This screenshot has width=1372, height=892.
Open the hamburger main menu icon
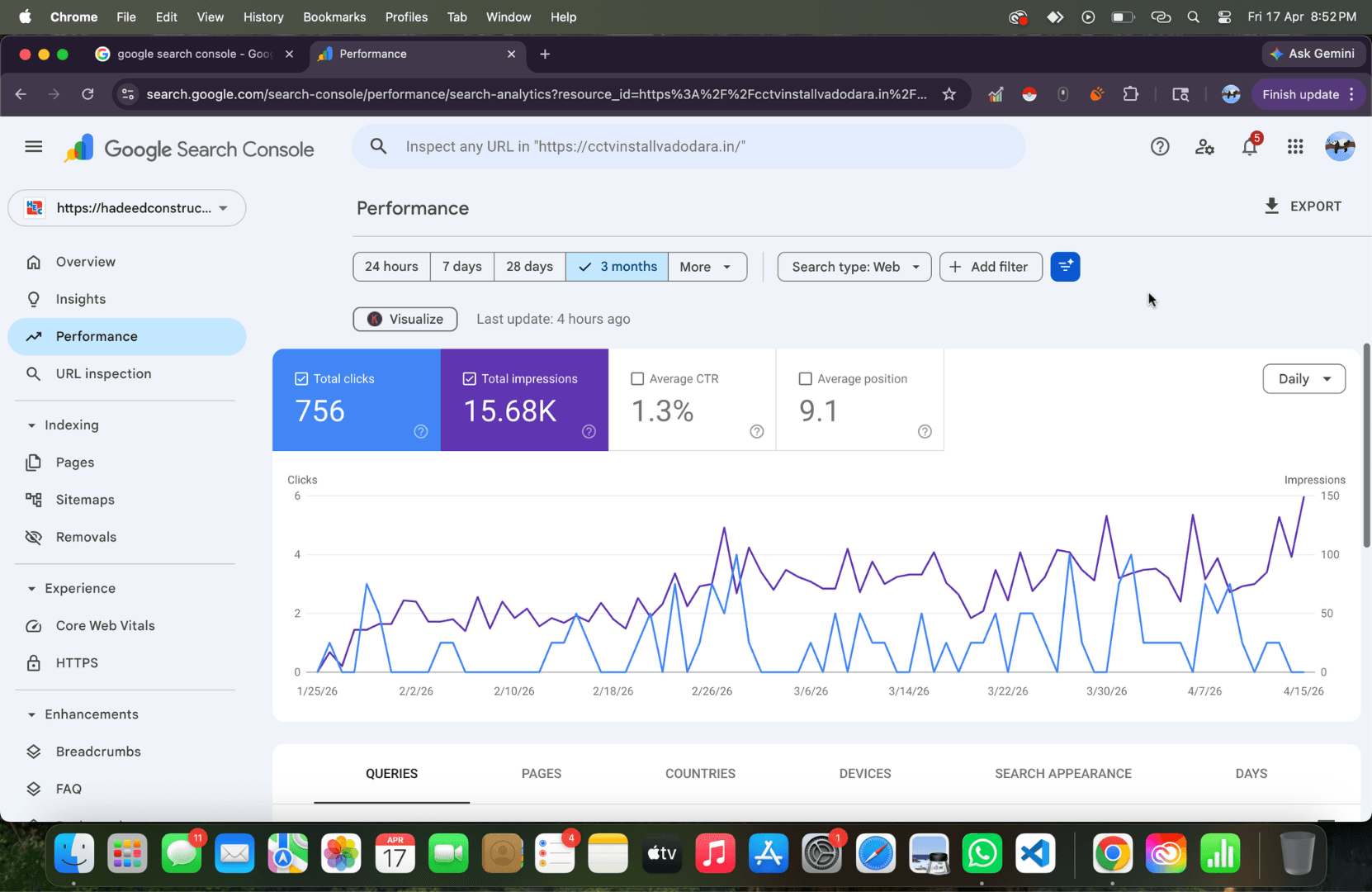tap(34, 147)
